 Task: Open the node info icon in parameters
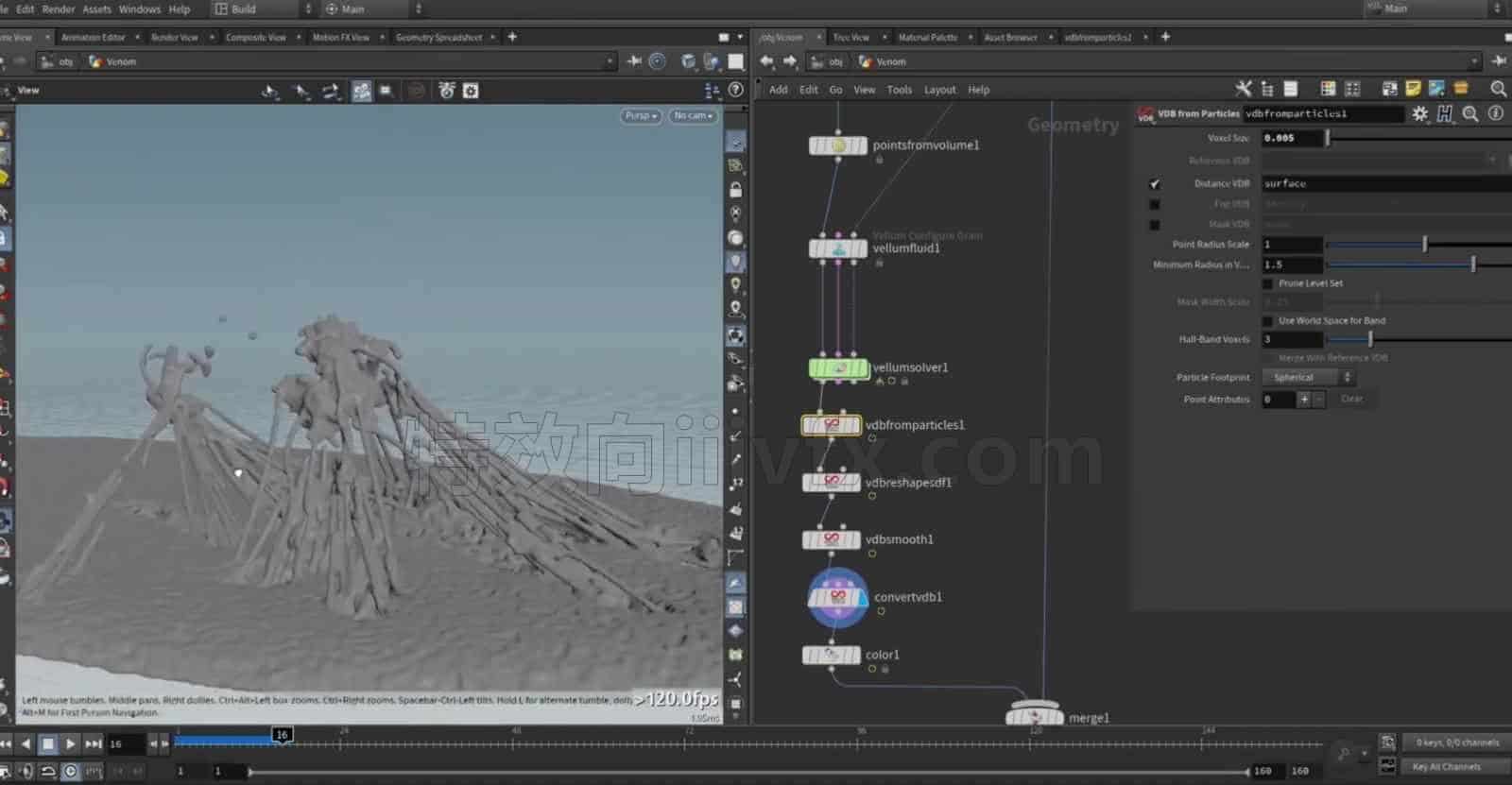1495,113
